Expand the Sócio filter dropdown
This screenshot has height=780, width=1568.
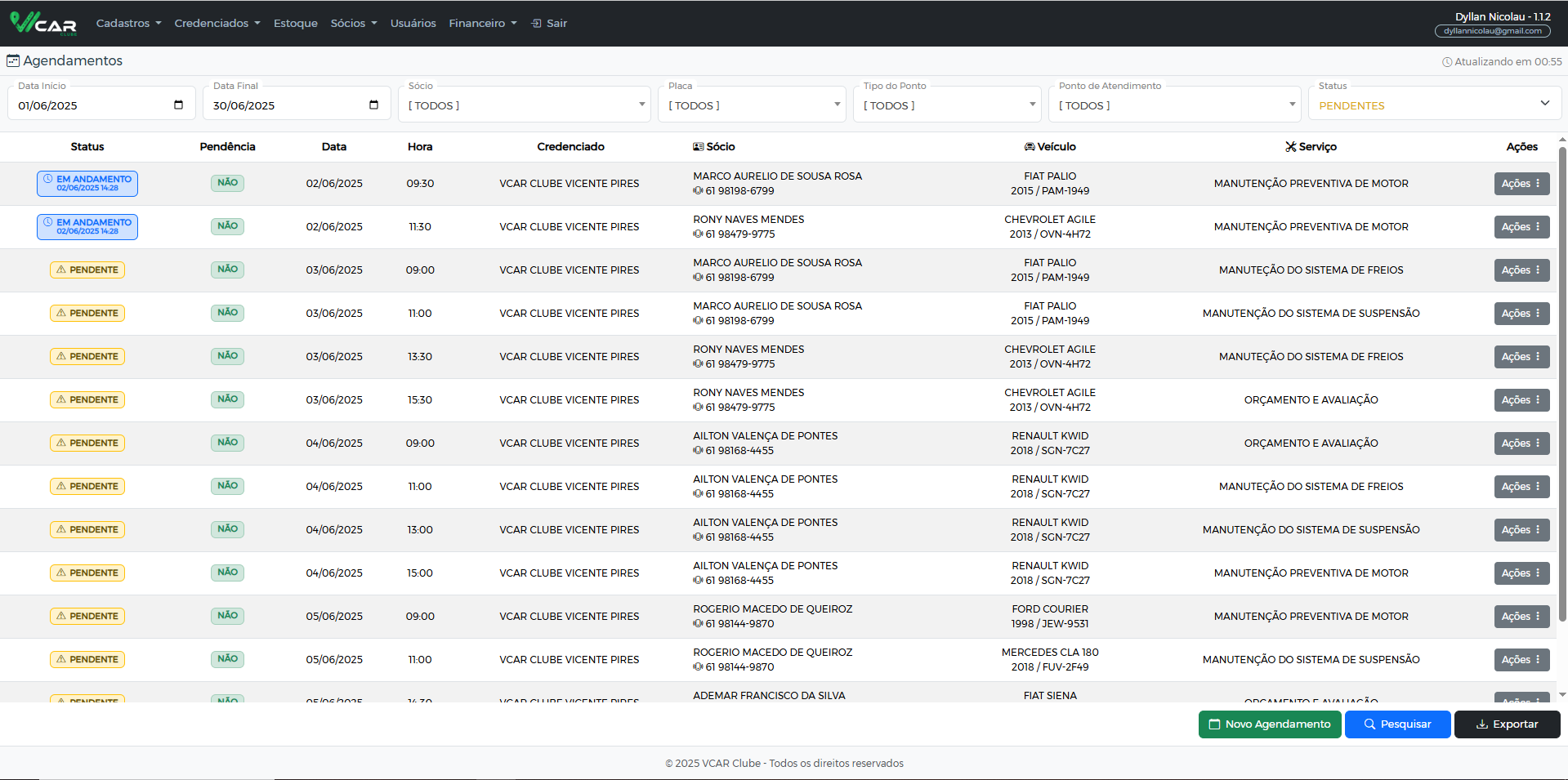pyautogui.click(x=524, y=105)
